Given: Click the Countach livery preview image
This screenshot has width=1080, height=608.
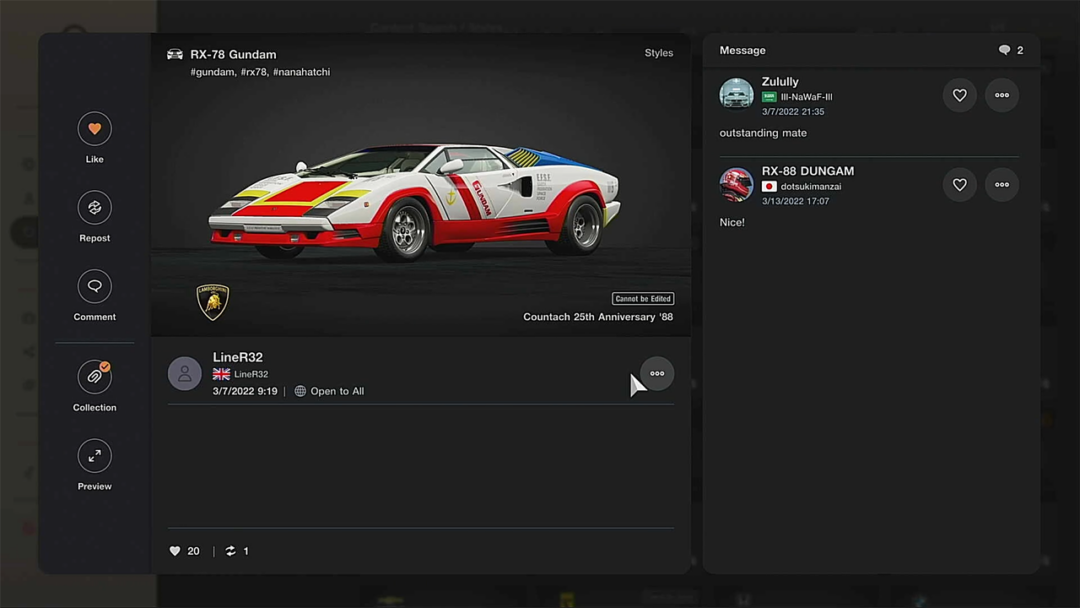Looking at the screenshot, I should coord(414,200).
